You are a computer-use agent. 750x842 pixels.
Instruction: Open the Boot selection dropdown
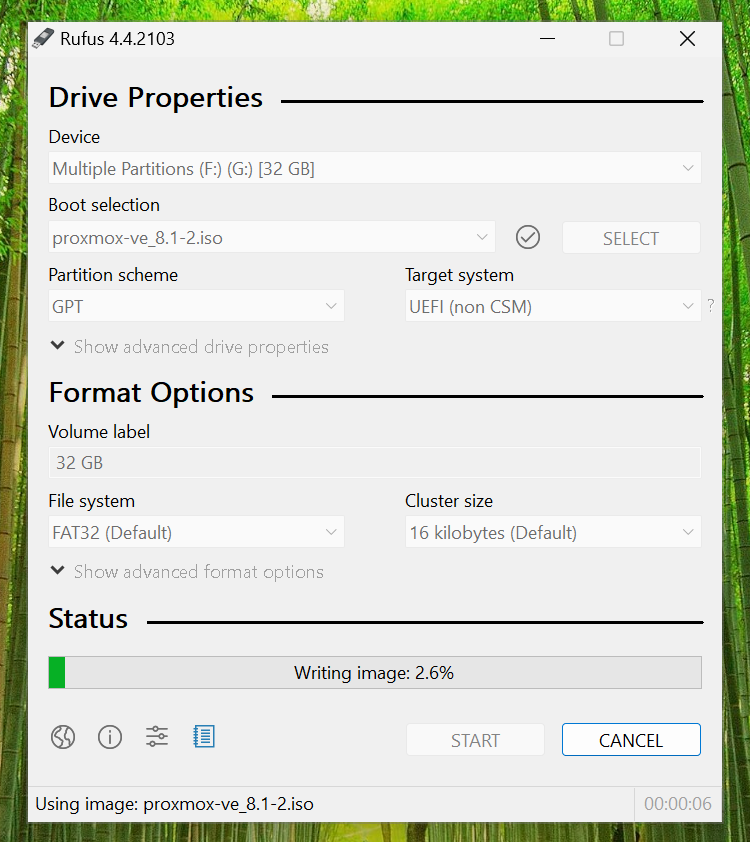[272, 237]
